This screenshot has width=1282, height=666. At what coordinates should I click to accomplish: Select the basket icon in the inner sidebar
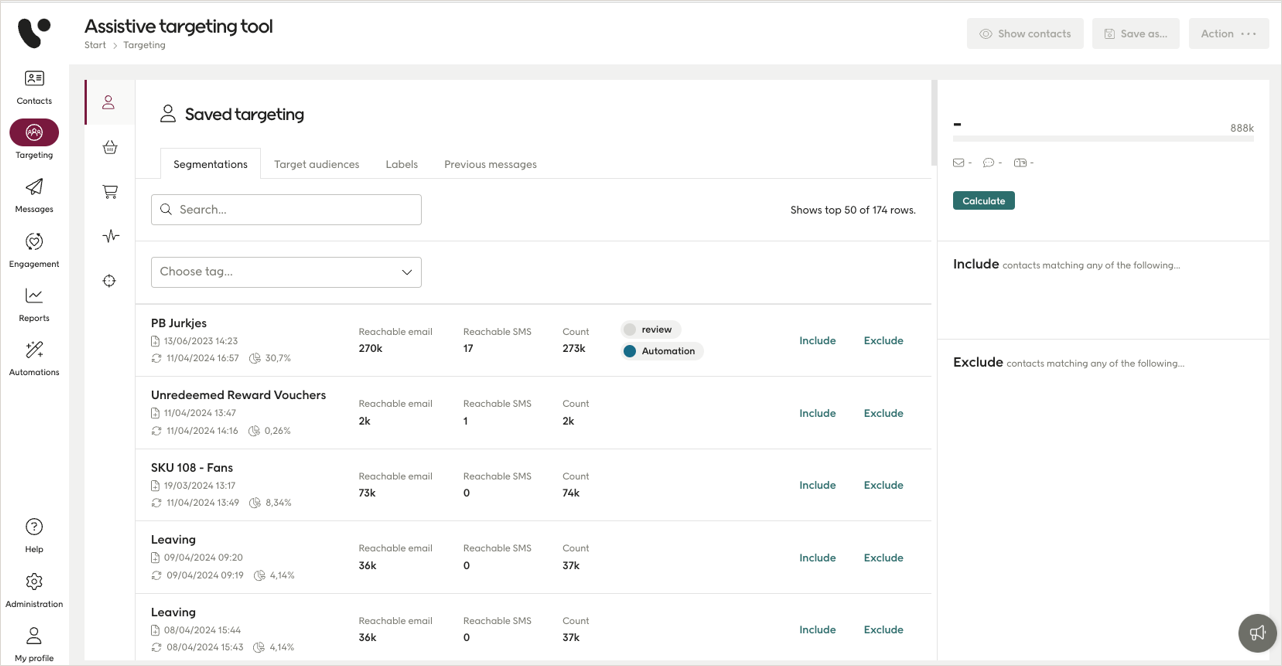(x=109, y=147)
